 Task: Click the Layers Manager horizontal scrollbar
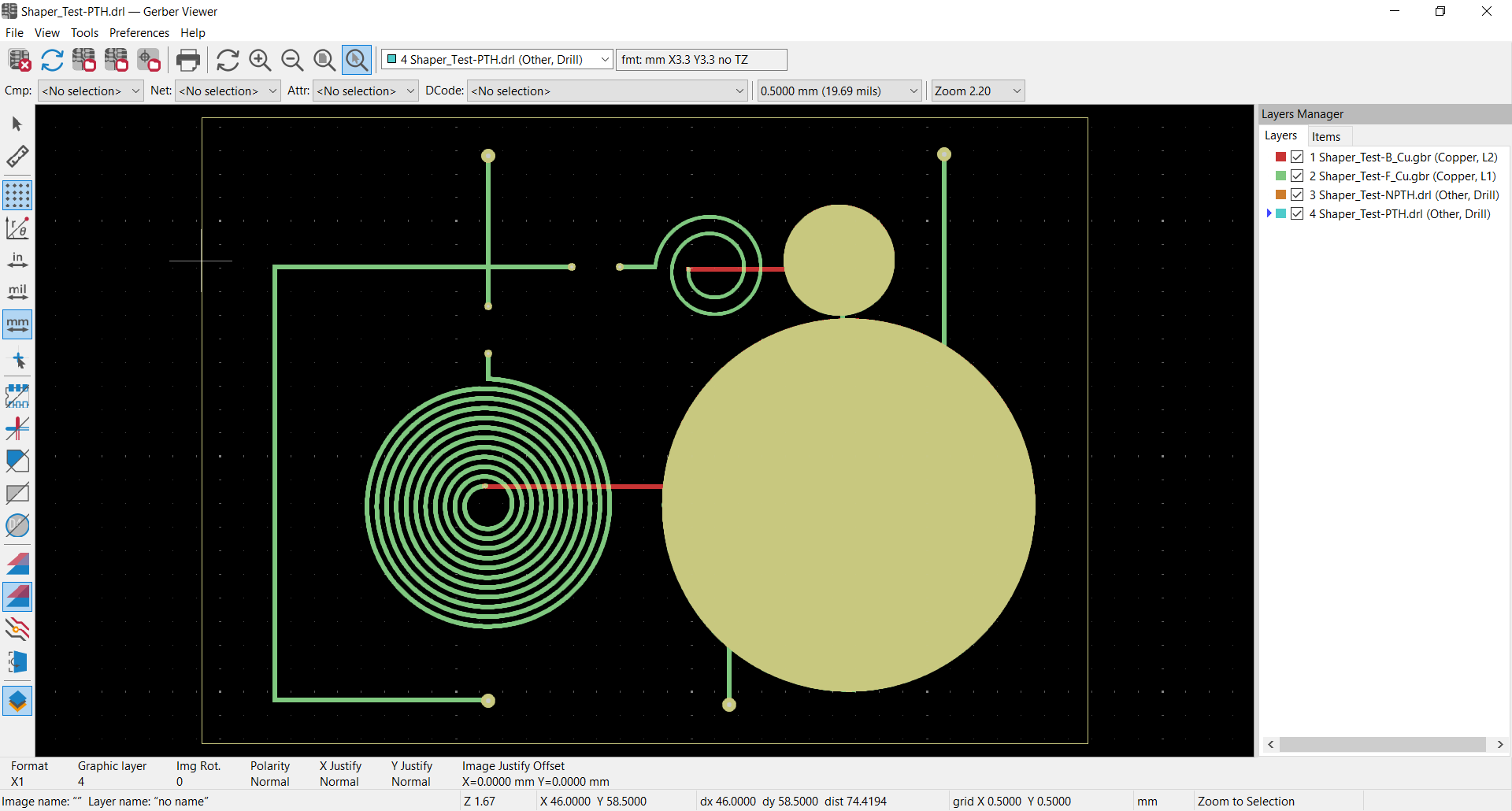pyautogui.click(x=1382, y=744)
